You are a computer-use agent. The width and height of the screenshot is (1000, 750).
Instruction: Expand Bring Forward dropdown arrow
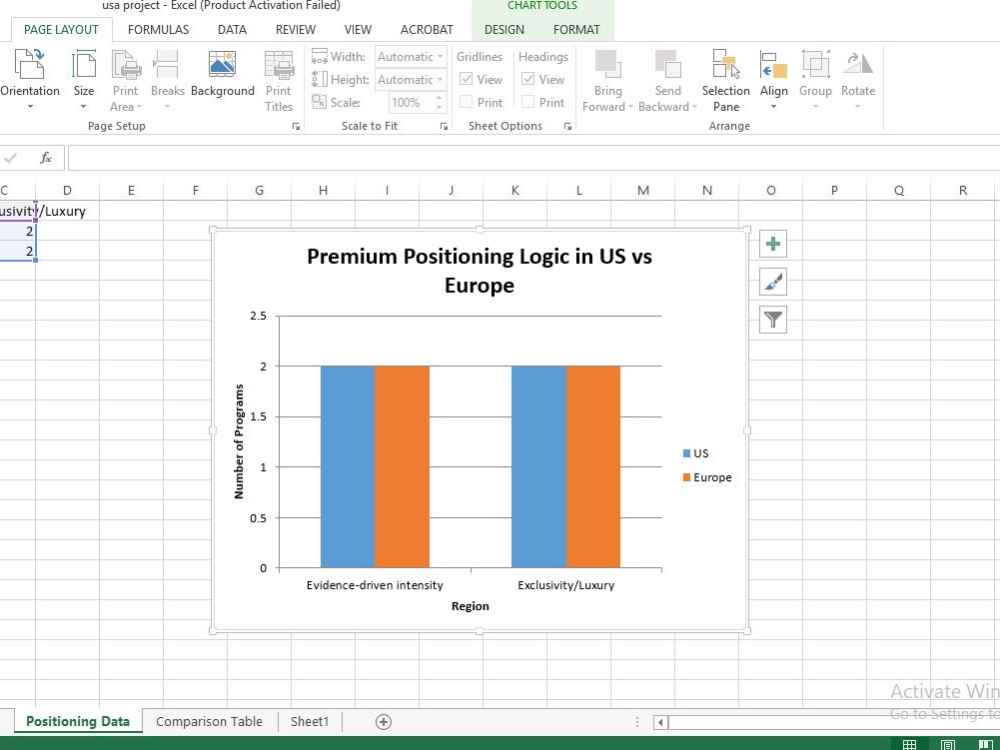point(630,107)
